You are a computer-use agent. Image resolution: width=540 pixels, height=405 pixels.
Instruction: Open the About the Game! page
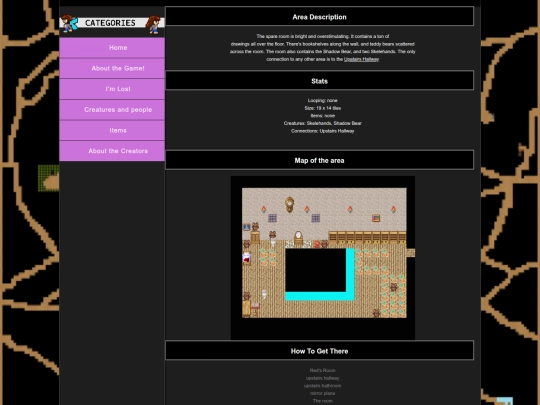tap(112, 68)
